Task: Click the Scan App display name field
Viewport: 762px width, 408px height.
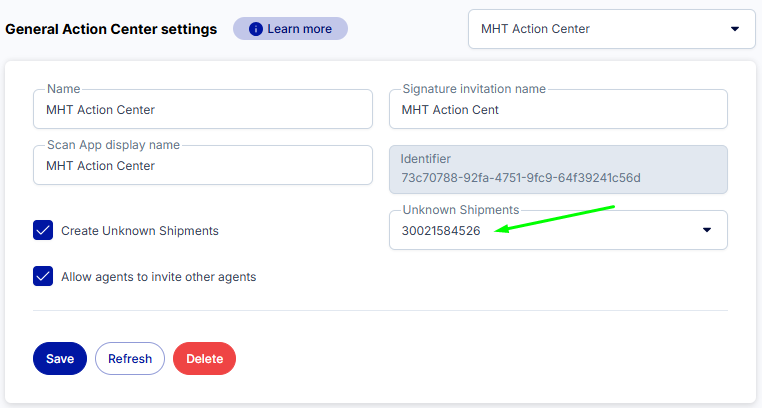Action: pyautogui.click(x=203, y=165)
